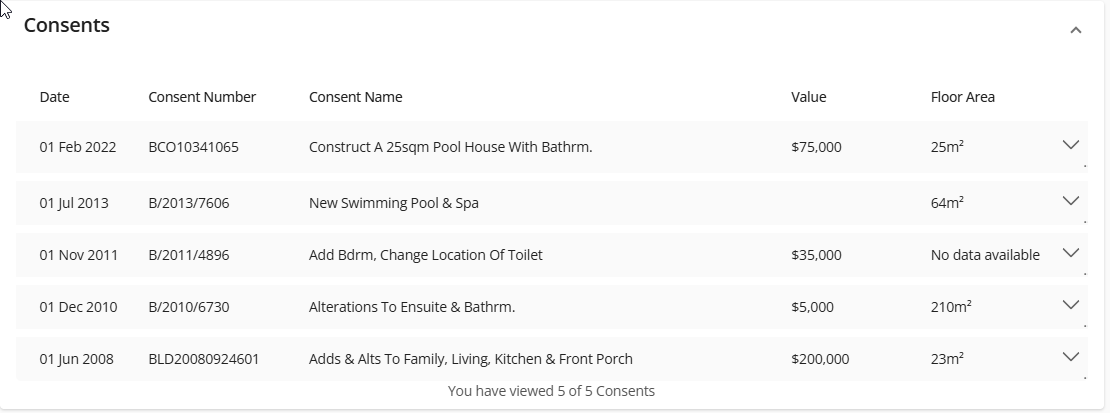The width and height of the screenshot is (1110, 413).
Task: Expand the B/2010/6730 consent row arrow
Action: (x=1070, y=305)
